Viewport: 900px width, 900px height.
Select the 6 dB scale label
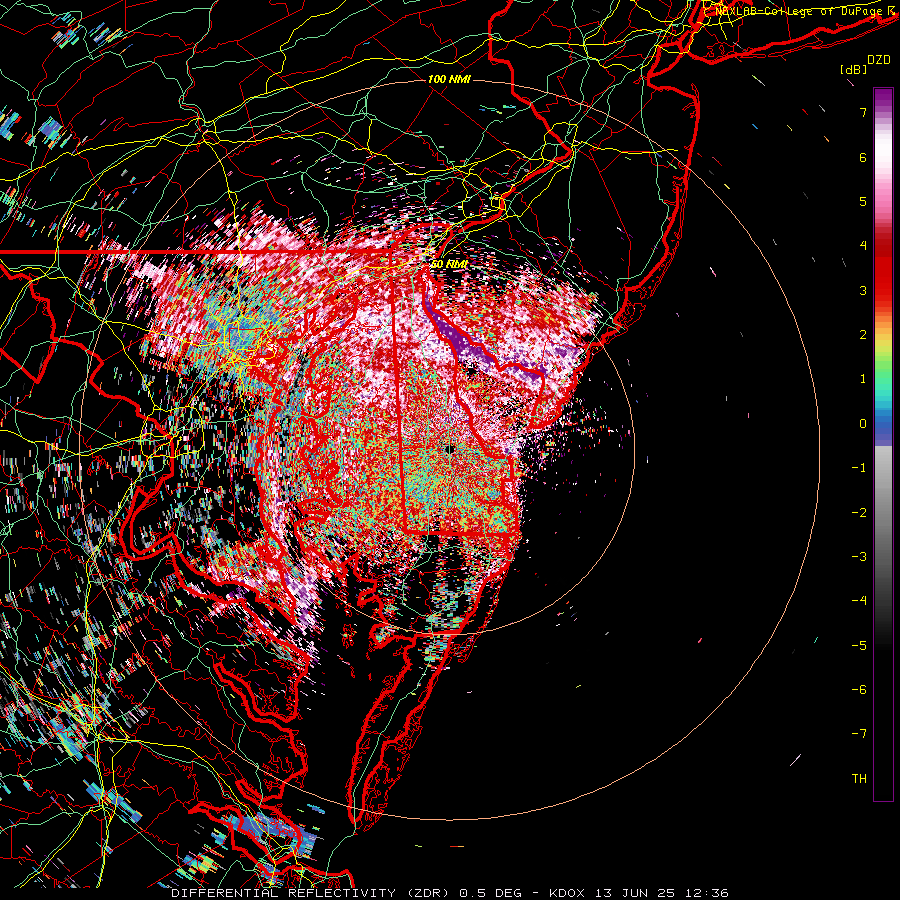click(x=863, y=157)
